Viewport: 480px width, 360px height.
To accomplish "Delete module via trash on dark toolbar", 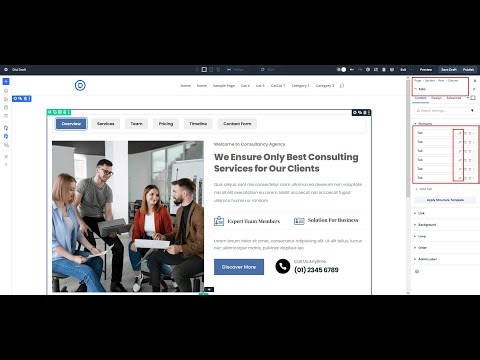I will tap(365, 113).
